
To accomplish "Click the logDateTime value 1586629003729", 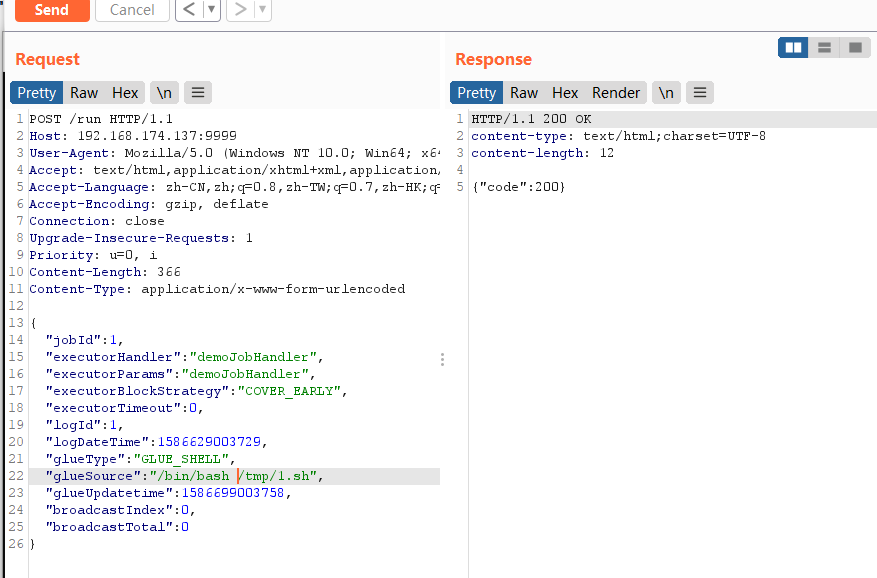I will pos(209,442).
